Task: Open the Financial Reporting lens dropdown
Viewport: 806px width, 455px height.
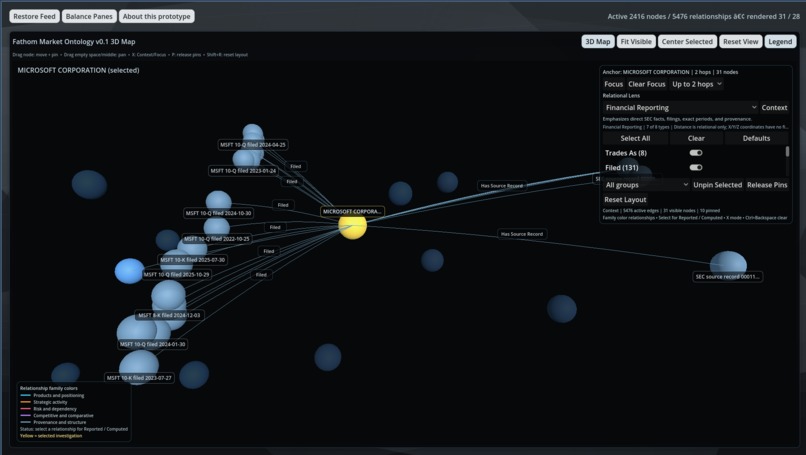Action: coord(681,107)
